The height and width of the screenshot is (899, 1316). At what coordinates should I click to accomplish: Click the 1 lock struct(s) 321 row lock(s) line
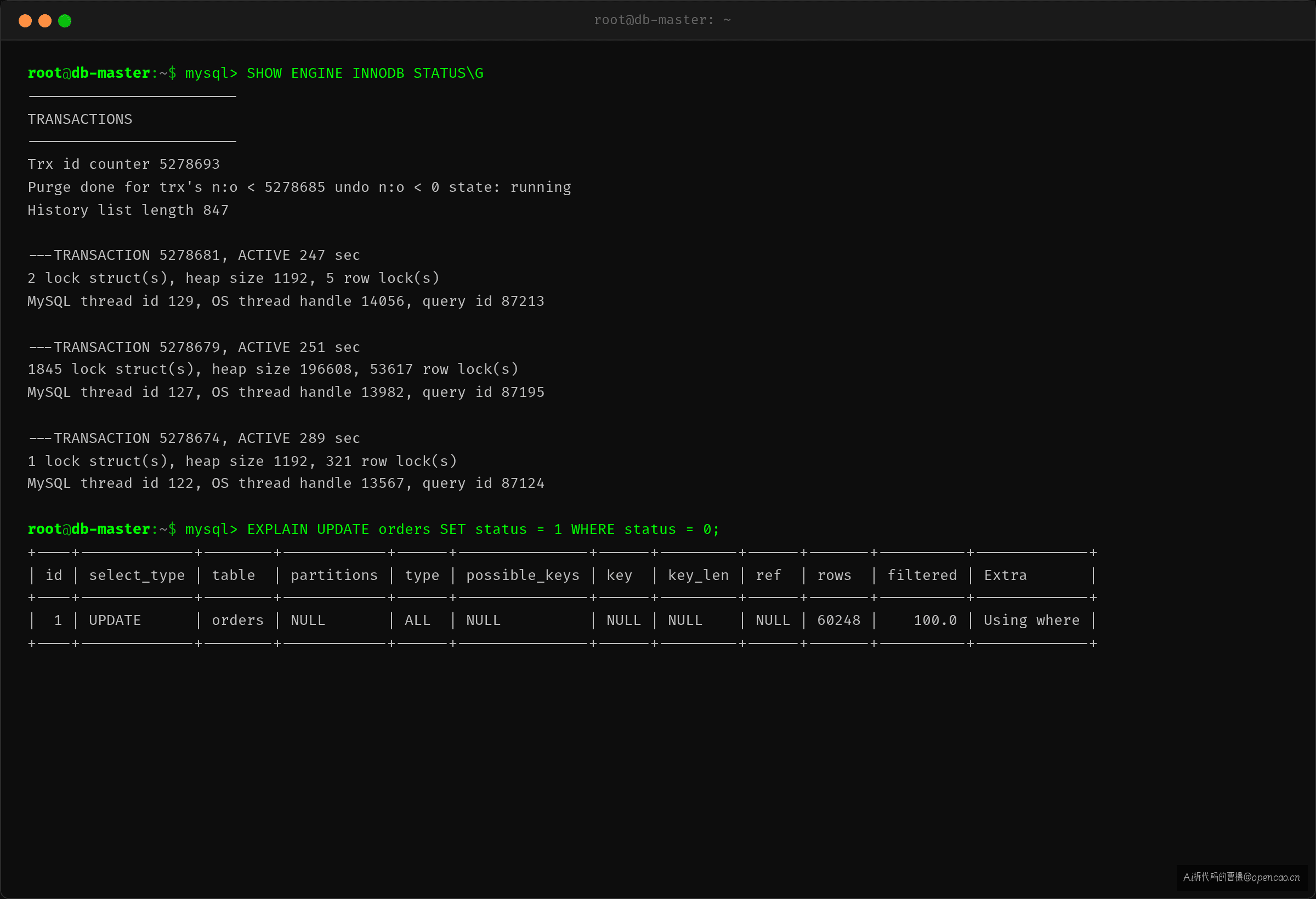[x=242, y=462]
